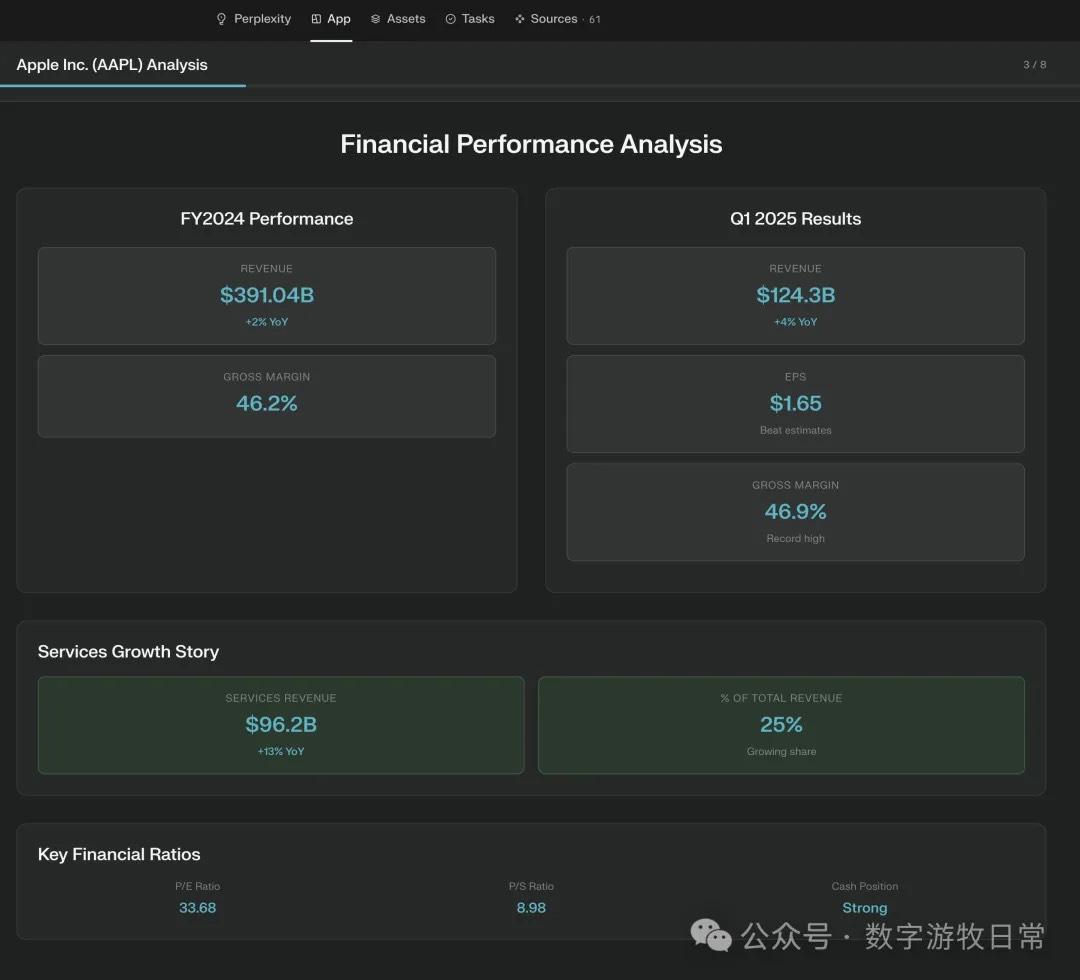This screenshot has width=1080, height=980.
Task: Click the 3 / 8 slide page indicator
Action: 1034,65
